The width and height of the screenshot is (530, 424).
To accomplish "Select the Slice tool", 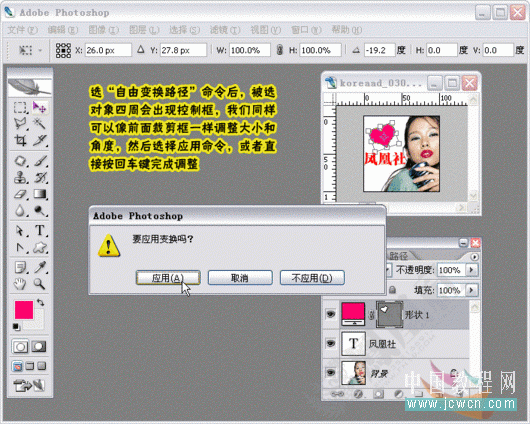I will 40,140.
